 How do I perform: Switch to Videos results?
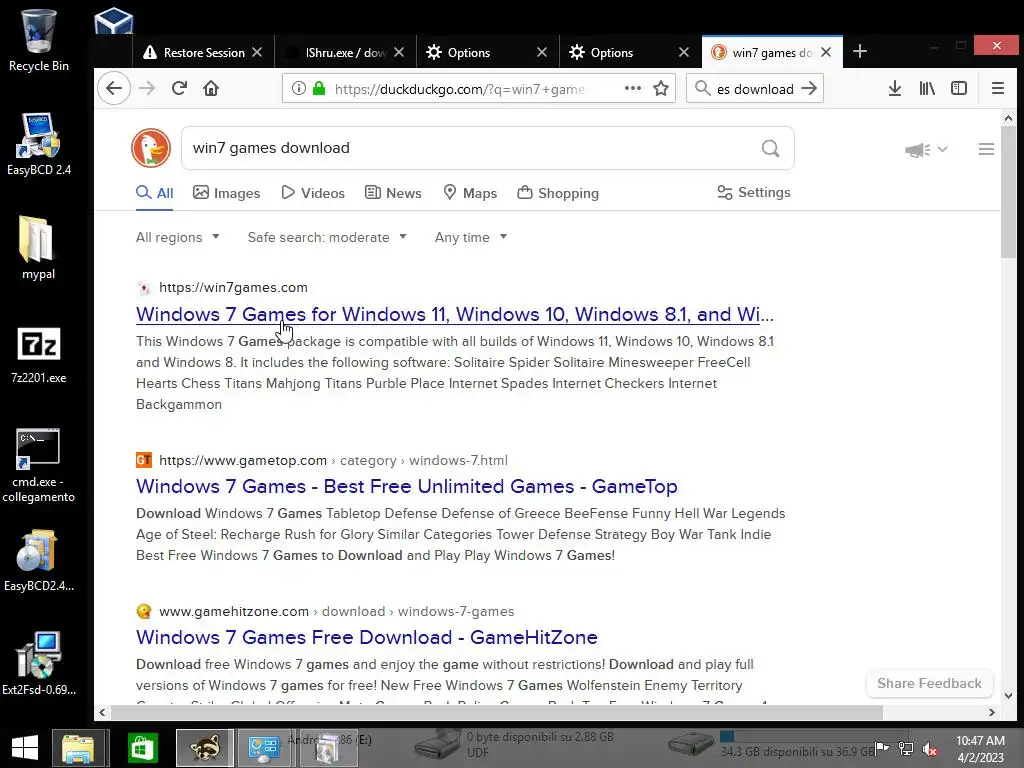coord(313,193)
